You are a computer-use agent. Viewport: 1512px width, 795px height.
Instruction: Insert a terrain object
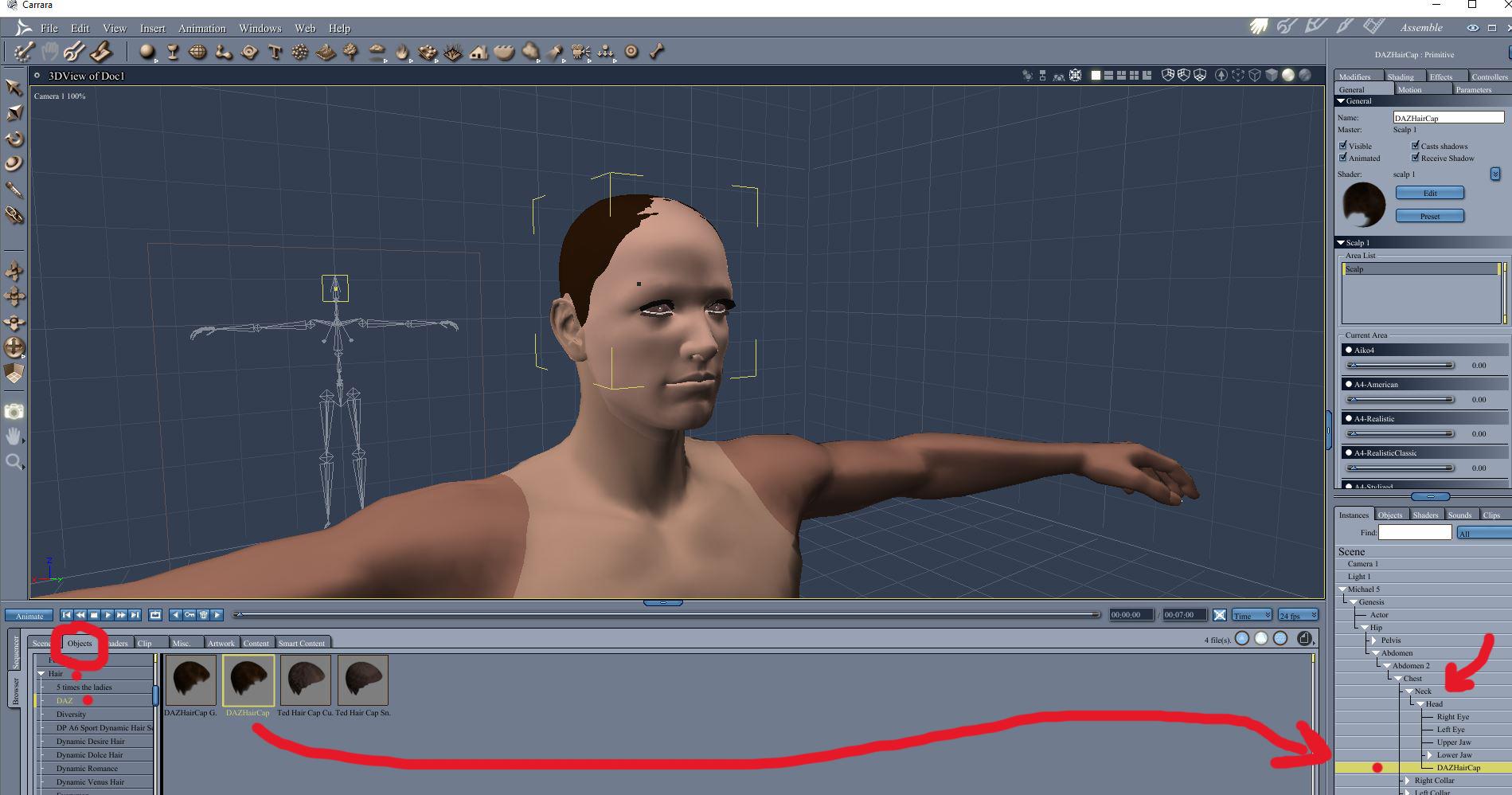pos(325,52)
